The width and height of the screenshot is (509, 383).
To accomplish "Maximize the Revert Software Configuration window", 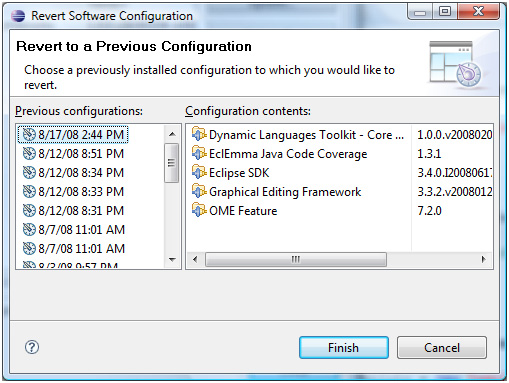I will point(445,12).
